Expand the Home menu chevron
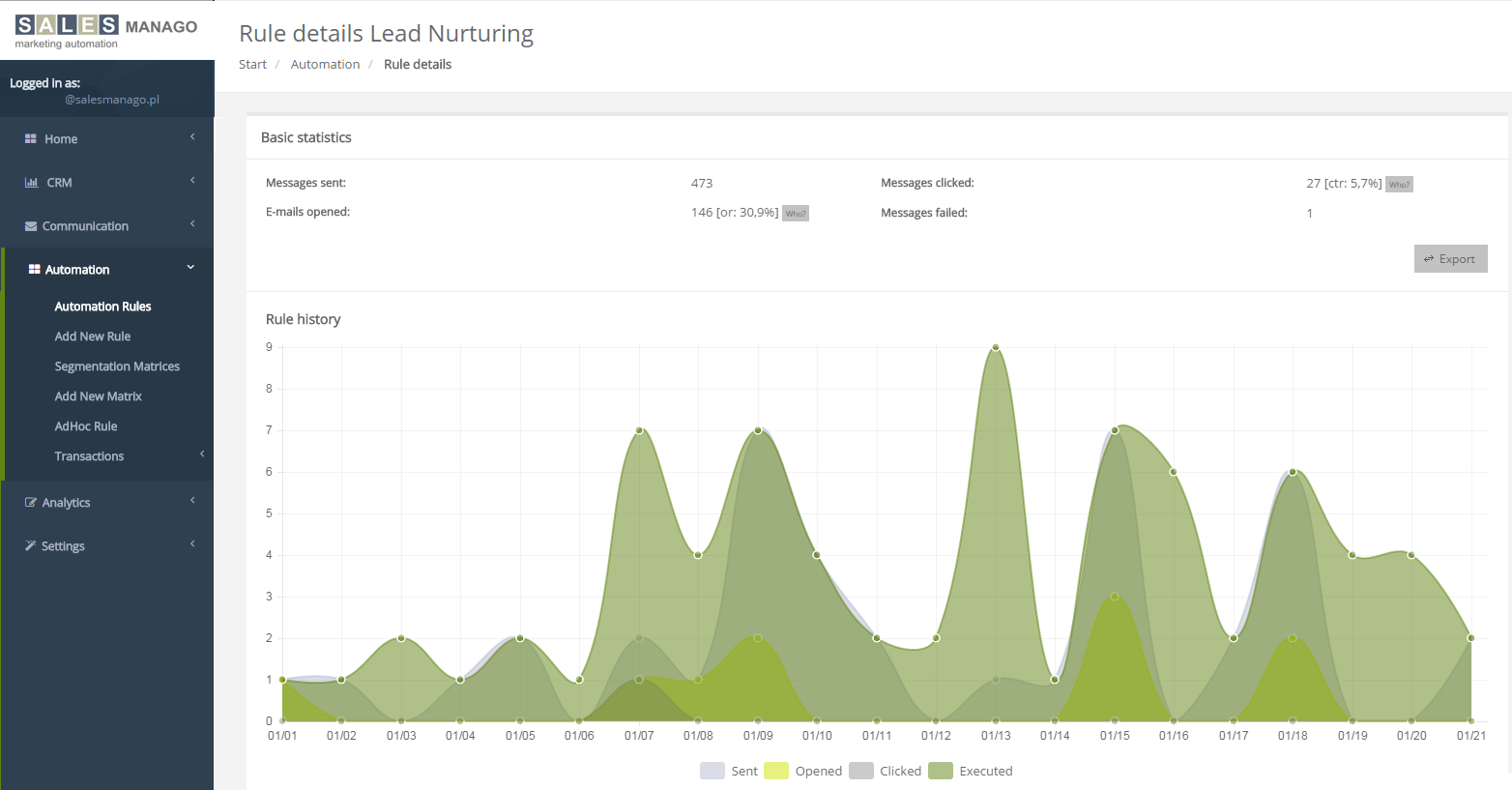 pos(192,137)
